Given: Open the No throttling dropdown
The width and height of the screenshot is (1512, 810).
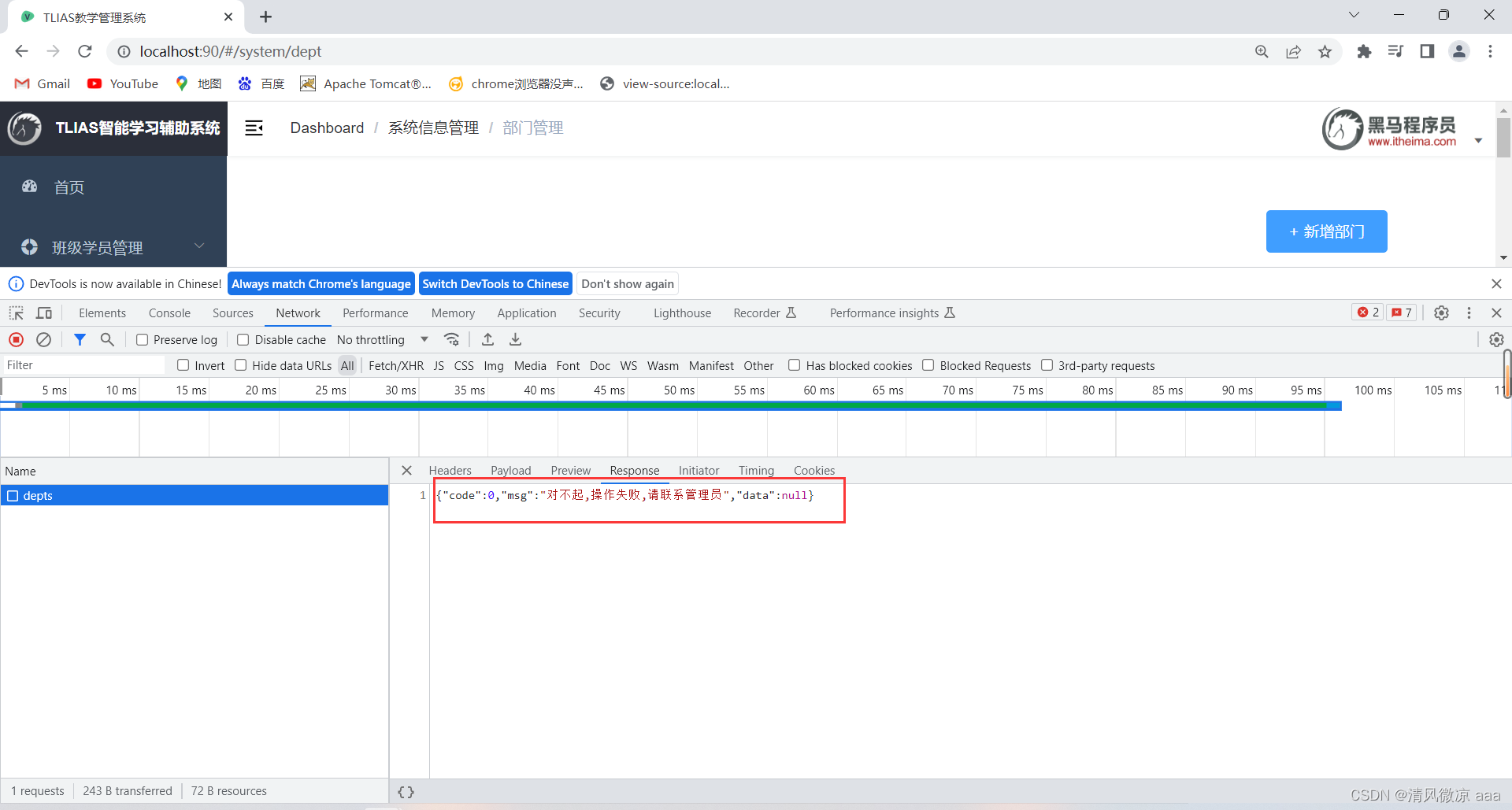Looking at the screenshot, I should (x=383, y=339).
